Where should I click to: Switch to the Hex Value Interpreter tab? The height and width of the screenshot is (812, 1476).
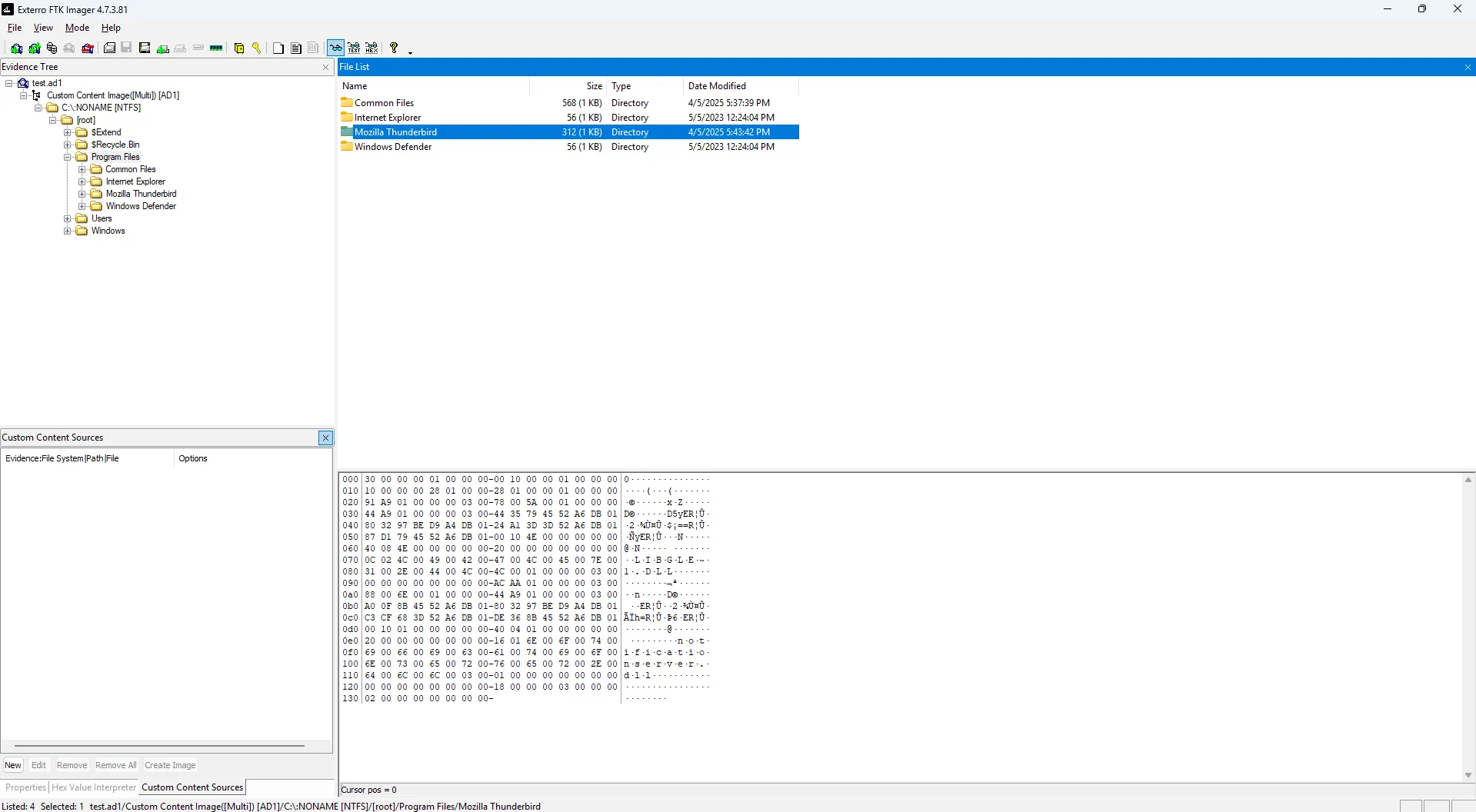[93, 787]
